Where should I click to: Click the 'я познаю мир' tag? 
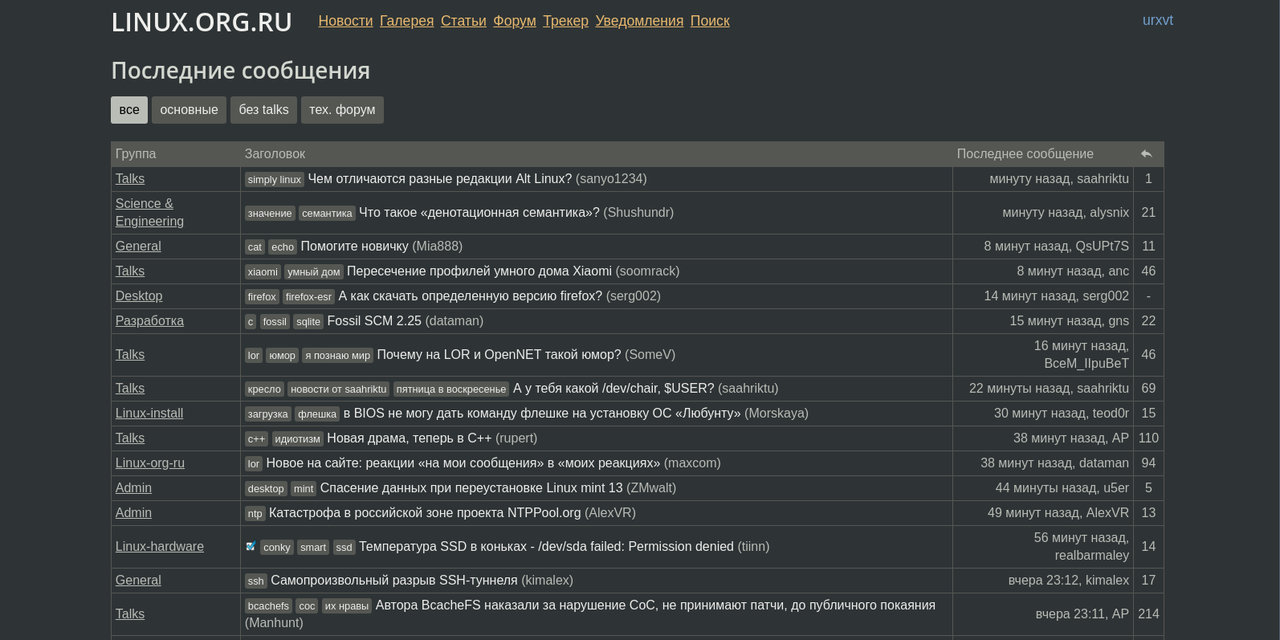pos(338,356)
